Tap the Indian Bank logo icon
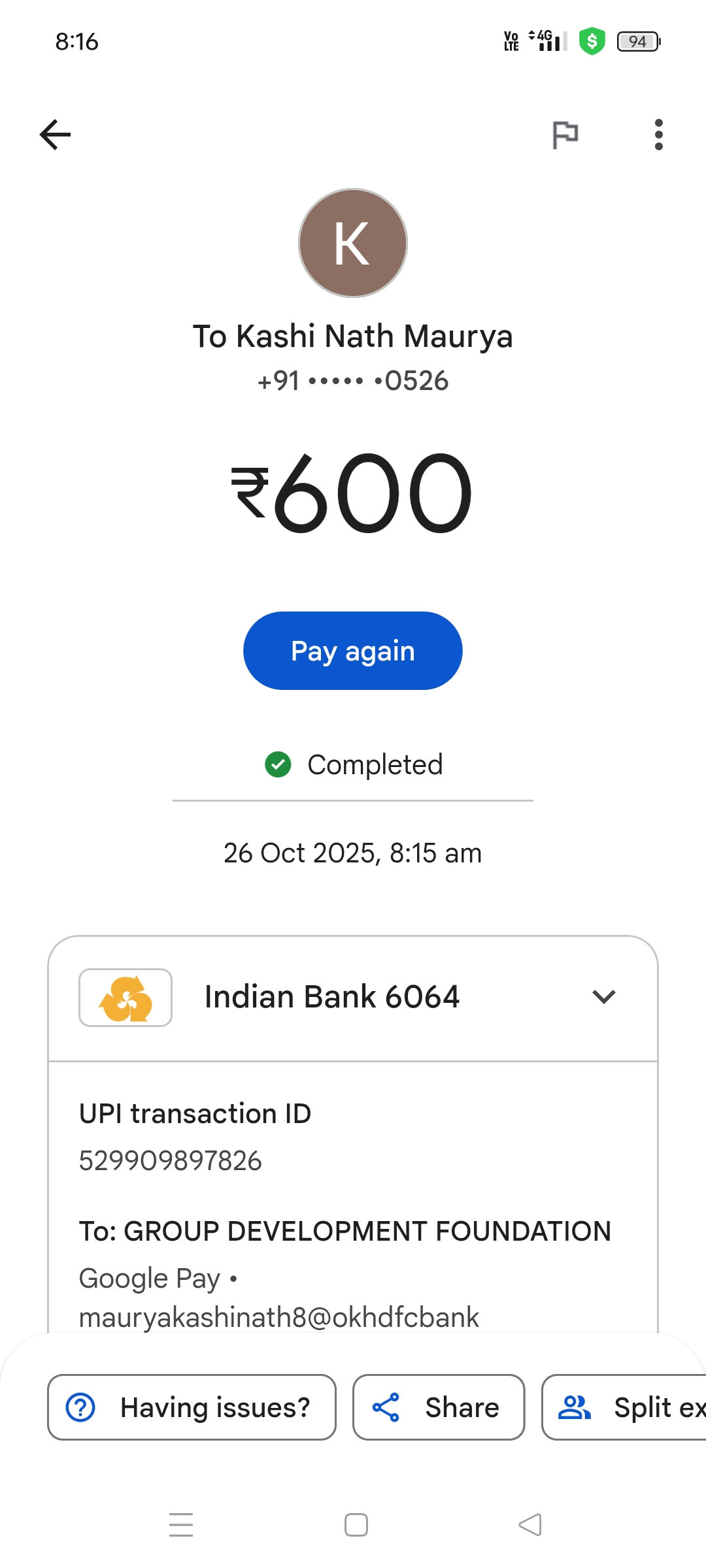This screenshot has width=706, height=1568. (x=126, y=998)
